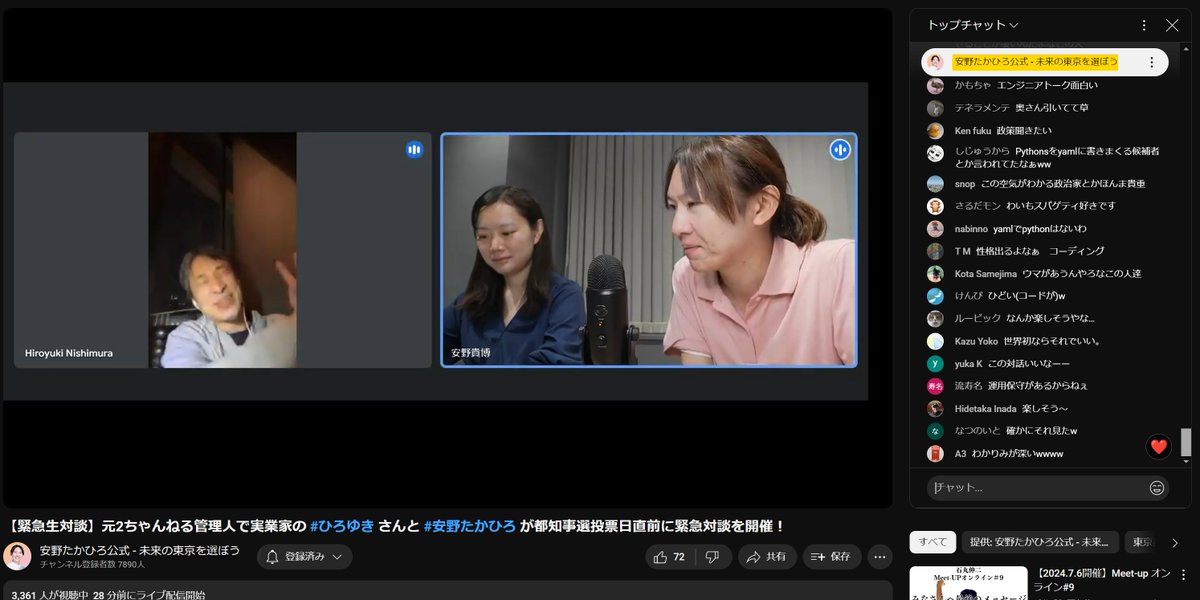Select chat message この対話いいなーー
The image size is (1200, 600).
click(x=1029, y=364)
